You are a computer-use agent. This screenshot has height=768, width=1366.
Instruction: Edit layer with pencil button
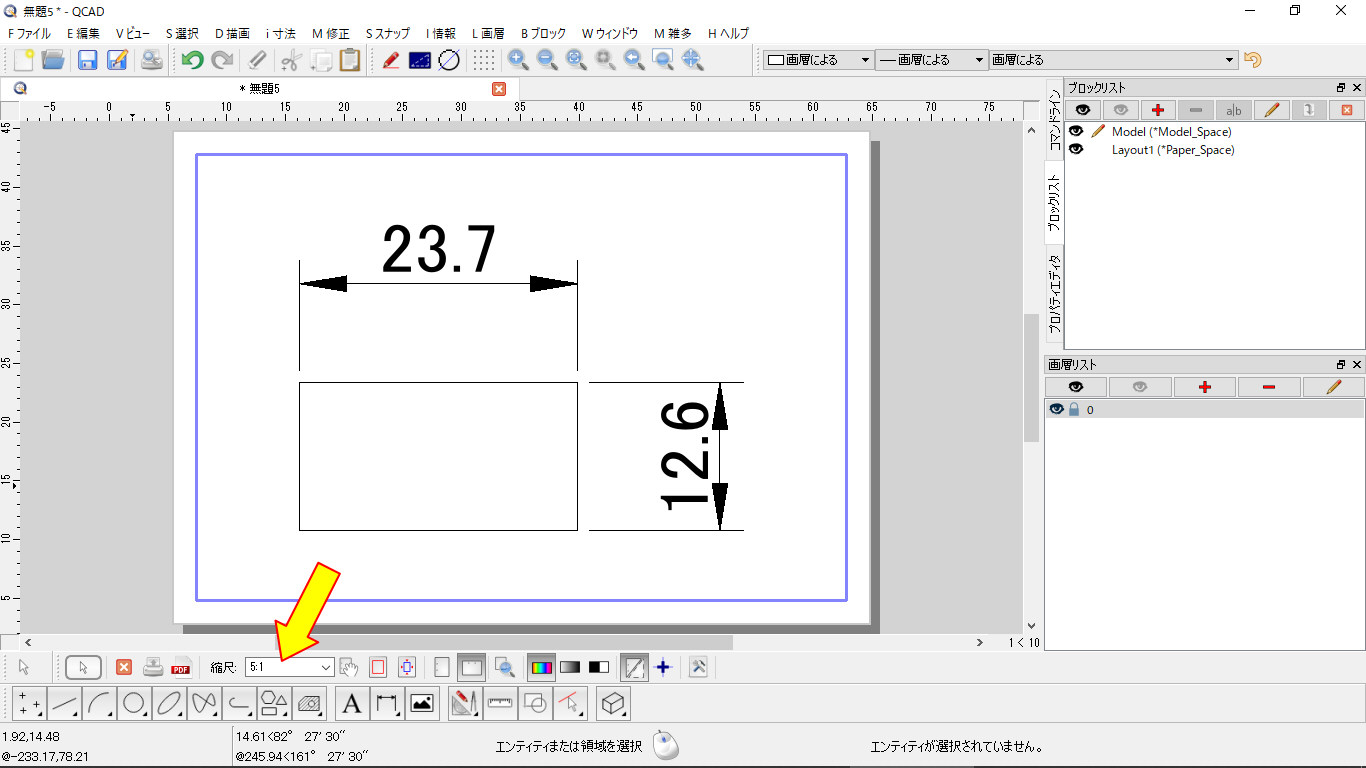point(1332,387)
